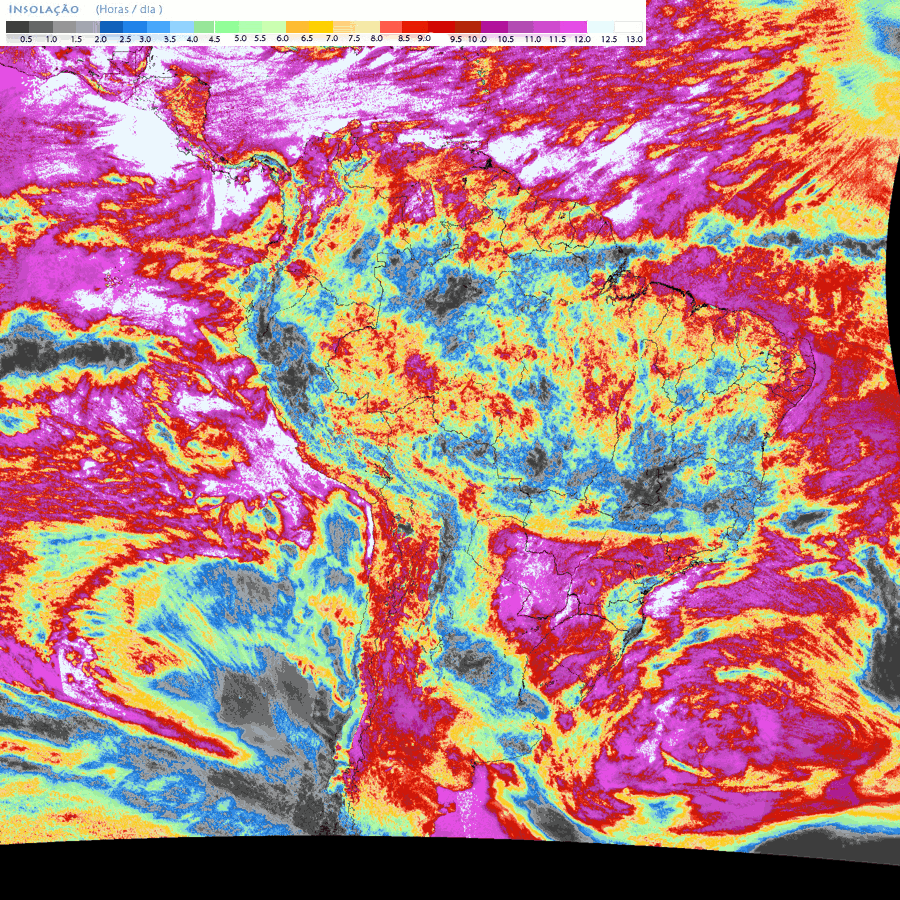Click the '(Horas / dia)' unit label
900x900 pixels.
(129, 10)
